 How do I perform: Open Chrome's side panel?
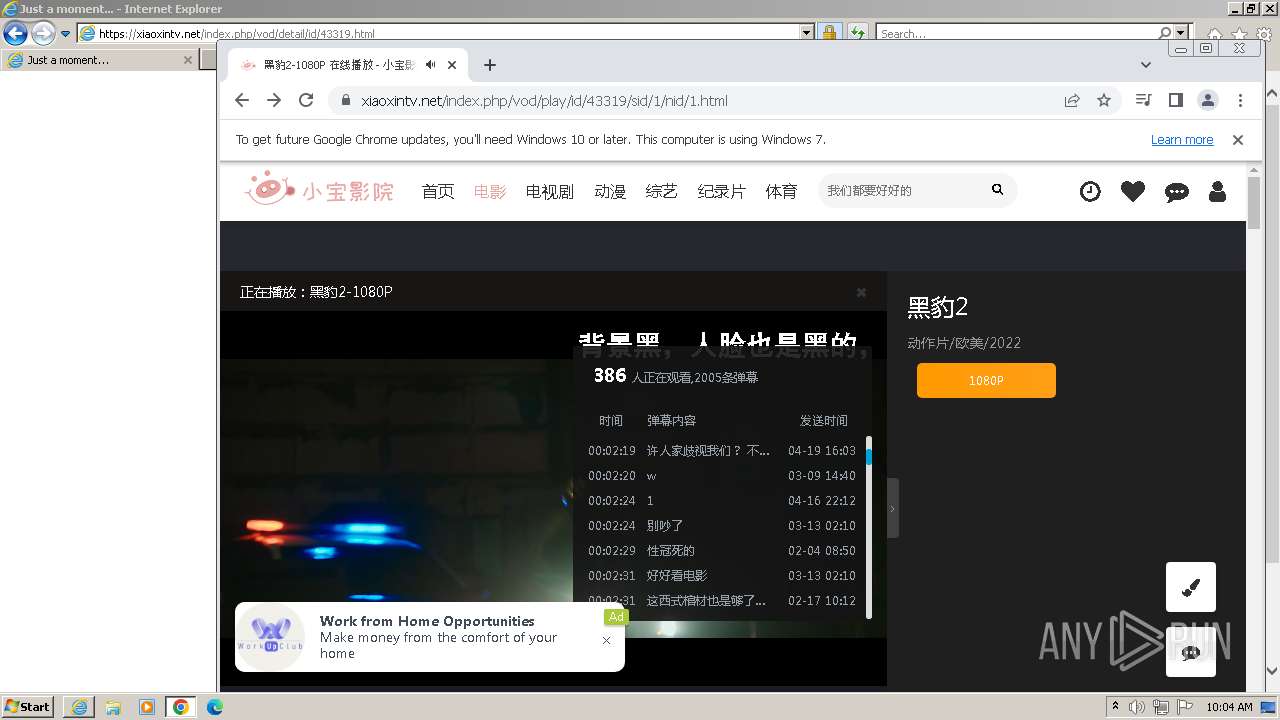[x=1176, y=100]
